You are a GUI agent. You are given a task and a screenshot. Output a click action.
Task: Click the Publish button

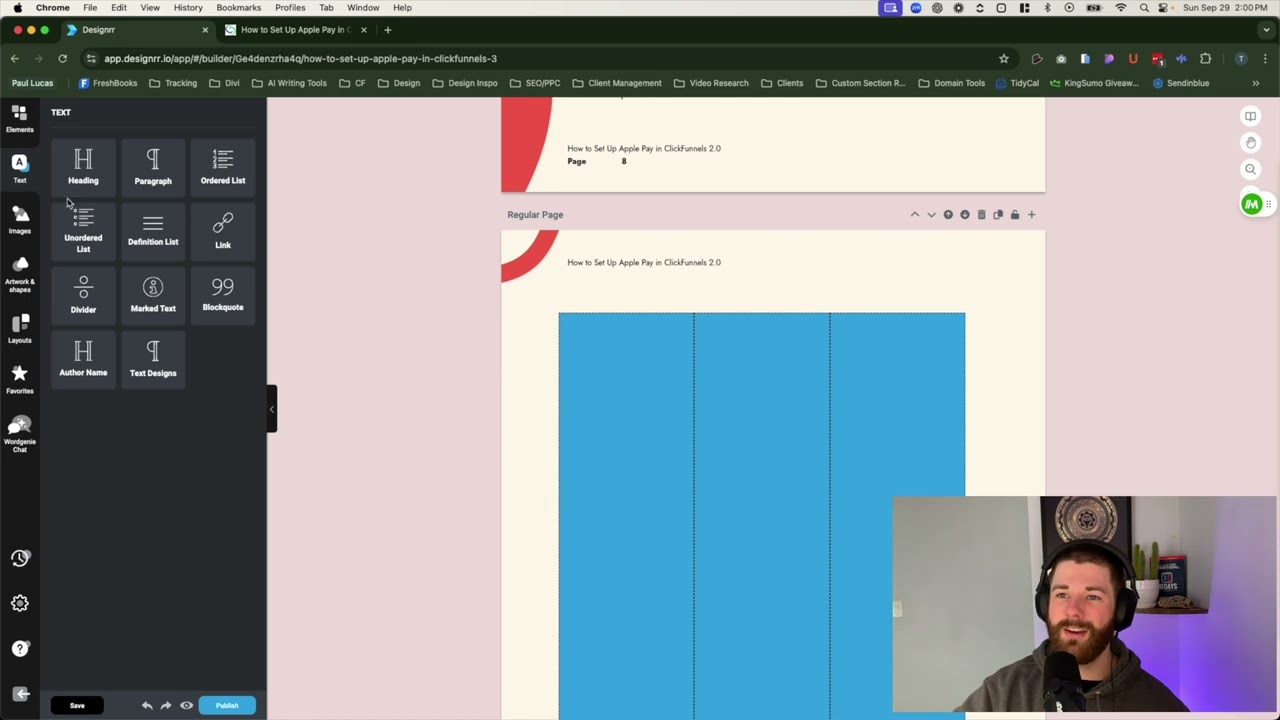click(227, 706)
